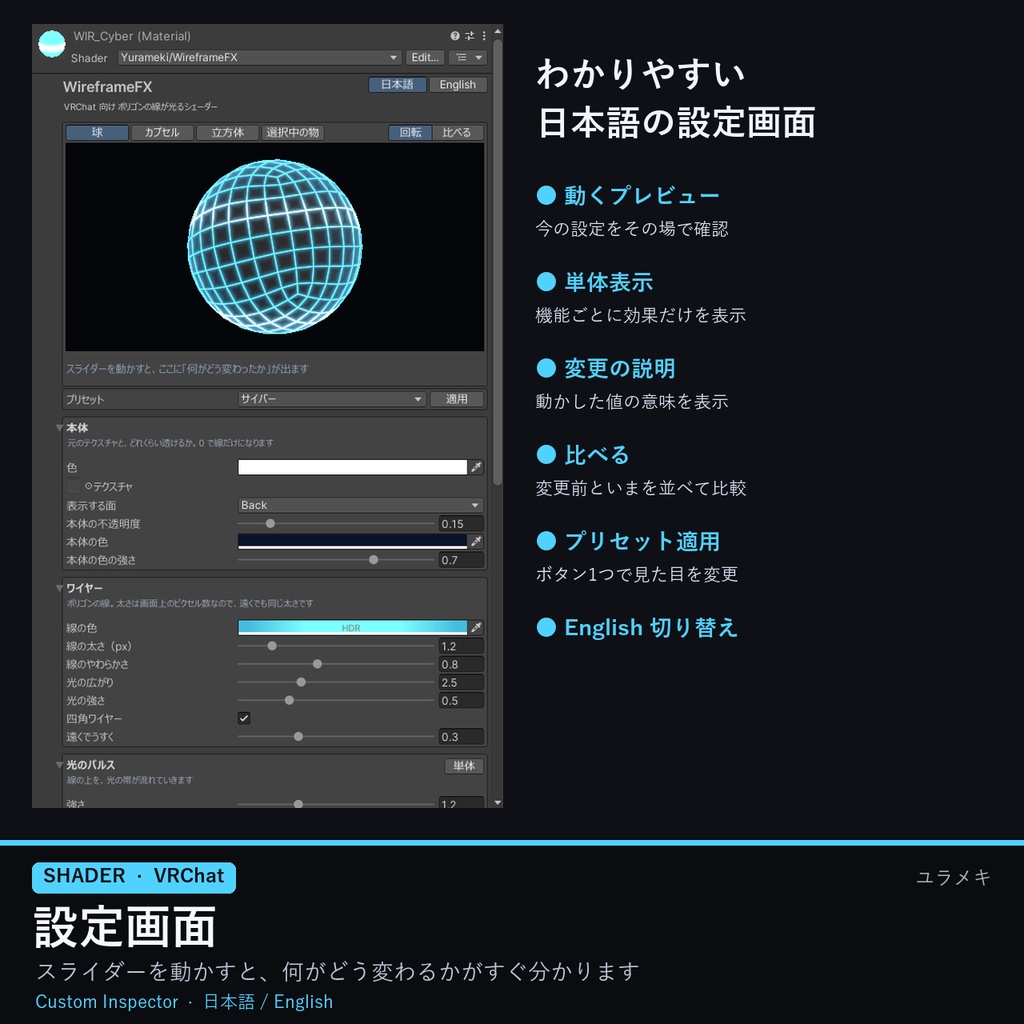Screen dimensions: 1024x1024
Task: Click the 遠くでうすく value field 0.3
Action: click(461, 737)
